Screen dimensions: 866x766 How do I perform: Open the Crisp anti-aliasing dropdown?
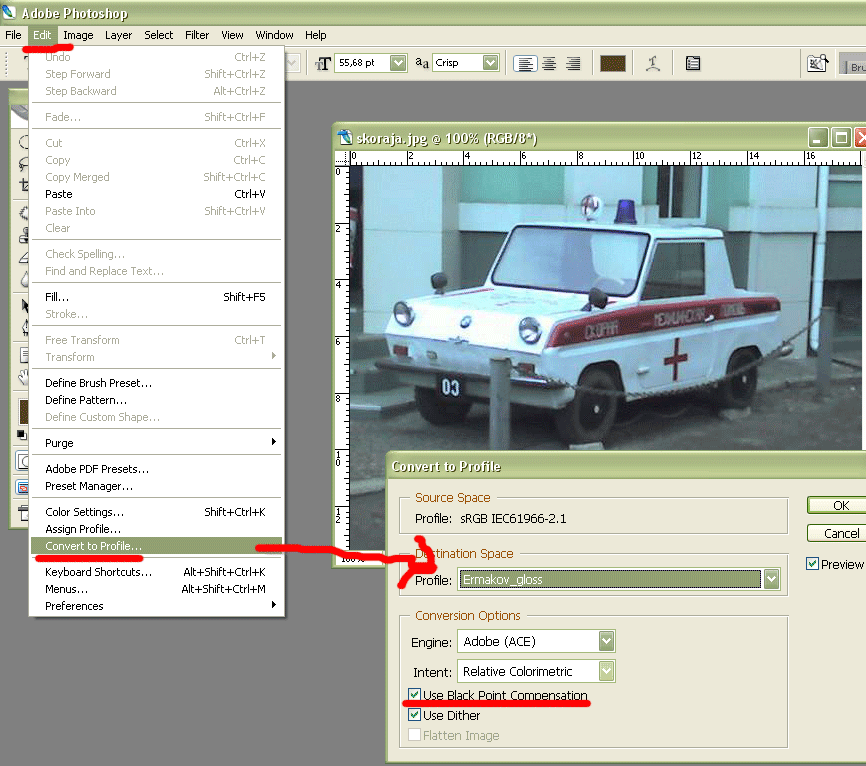(x=490, y=63)
